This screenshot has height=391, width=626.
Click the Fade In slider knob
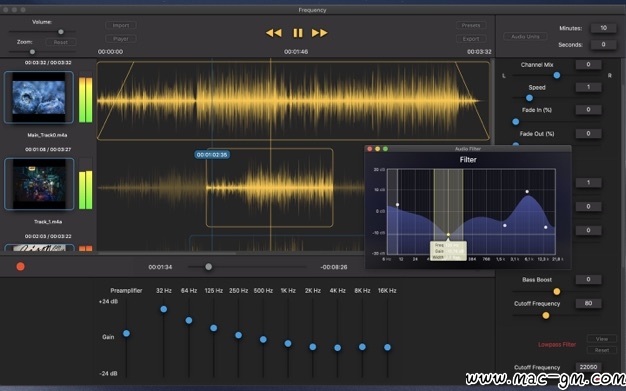point(515,121)
